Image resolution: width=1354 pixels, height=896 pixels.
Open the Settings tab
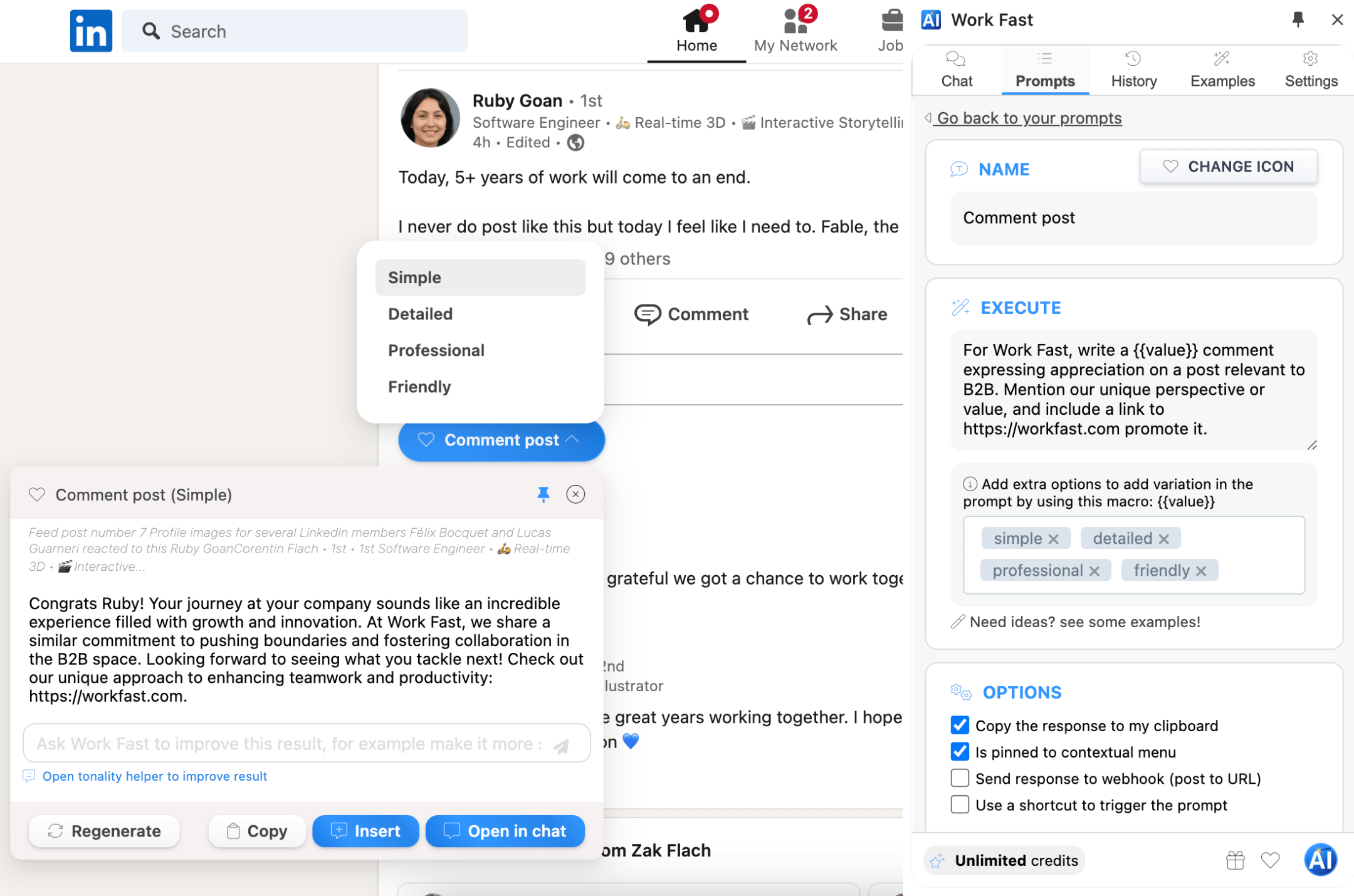point(1311,70)
